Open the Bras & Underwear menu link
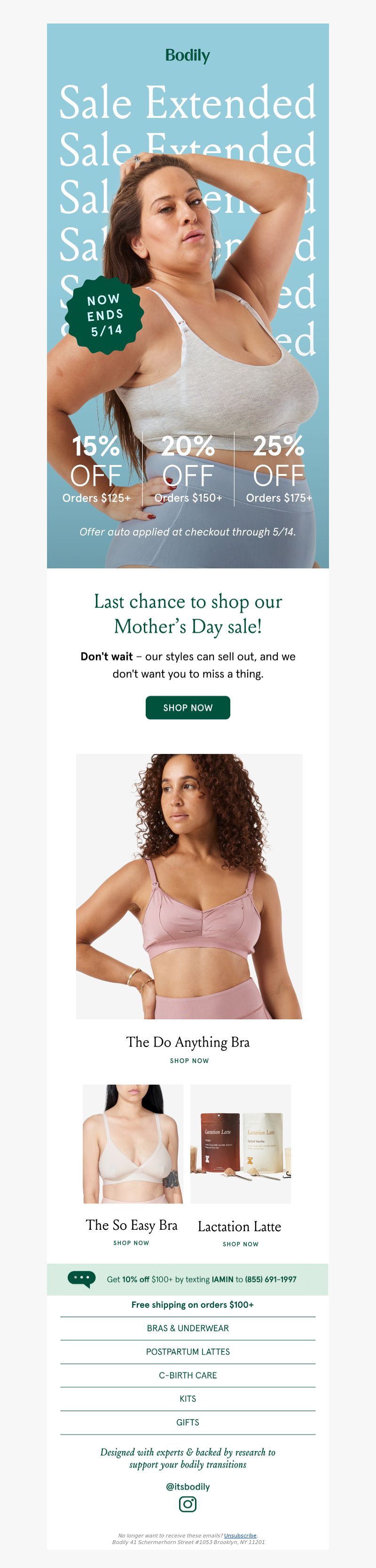 pos(188,1328)
